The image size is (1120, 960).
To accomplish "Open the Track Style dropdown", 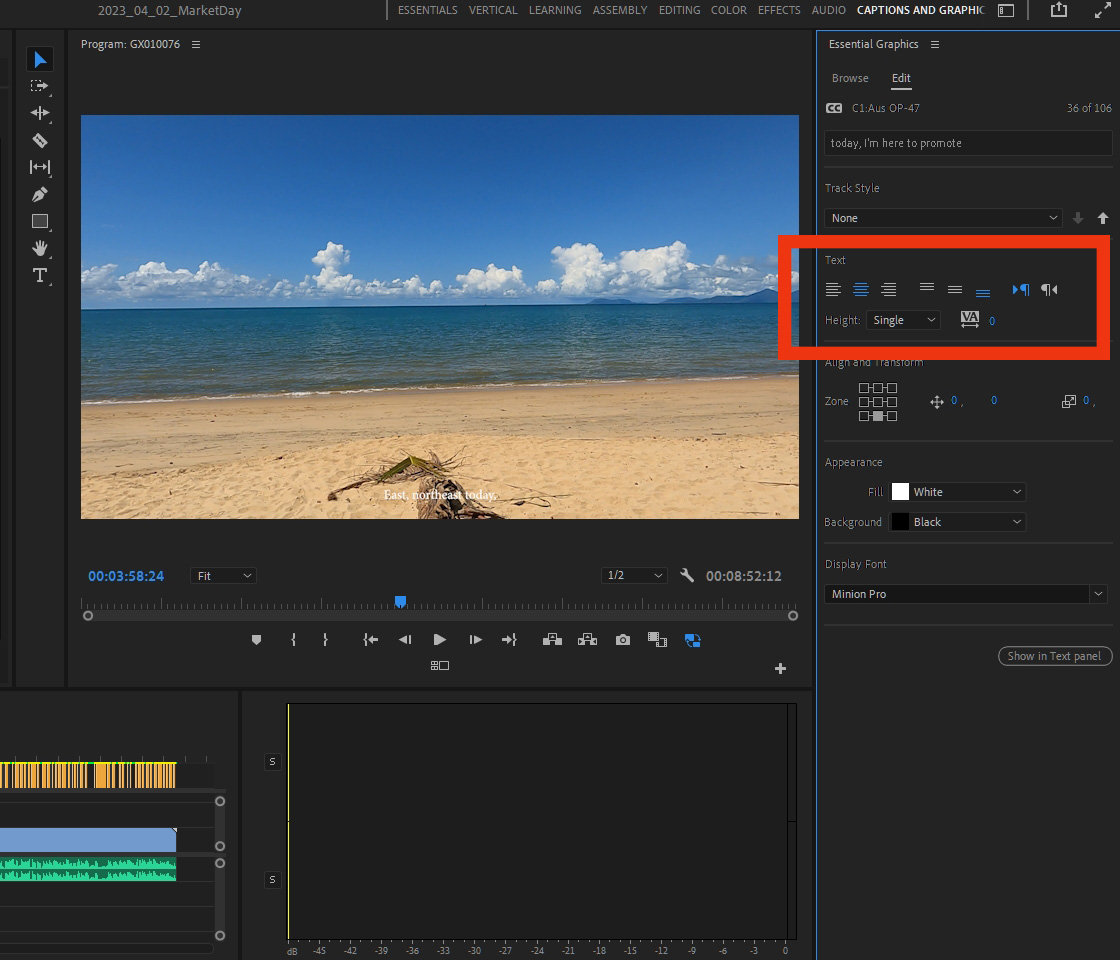I will point(943,218).
